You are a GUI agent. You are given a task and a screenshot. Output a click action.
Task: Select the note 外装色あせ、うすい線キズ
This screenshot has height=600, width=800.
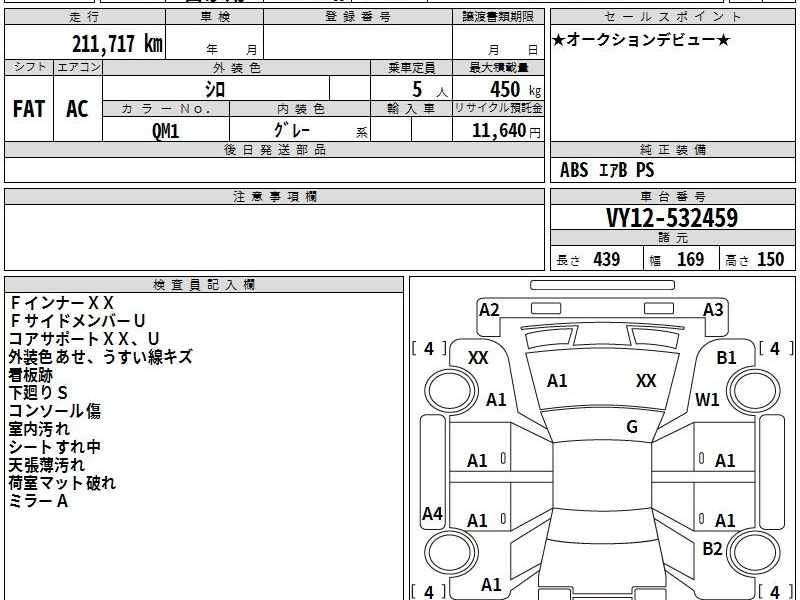[101, 357]
